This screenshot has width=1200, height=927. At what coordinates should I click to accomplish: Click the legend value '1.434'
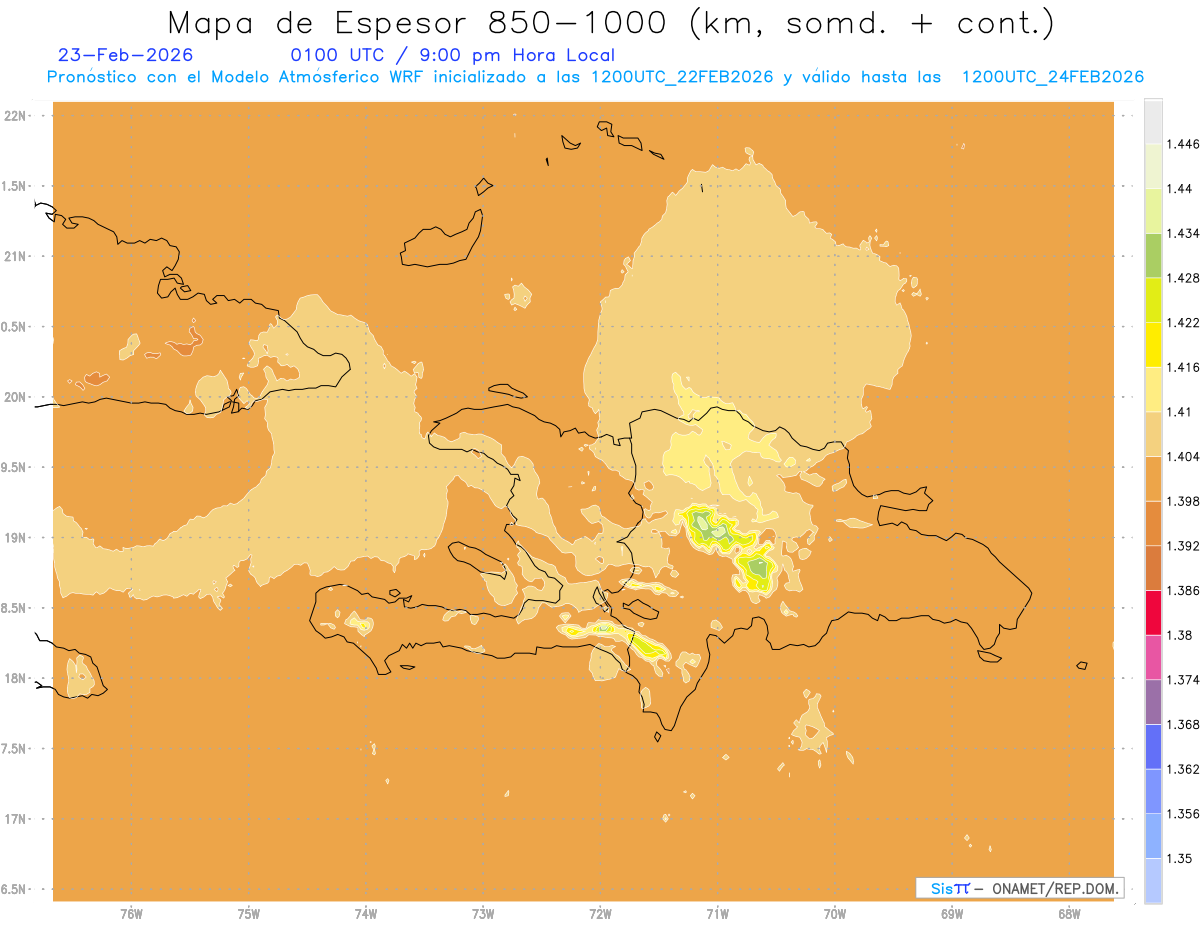(x=1184, y=233)
